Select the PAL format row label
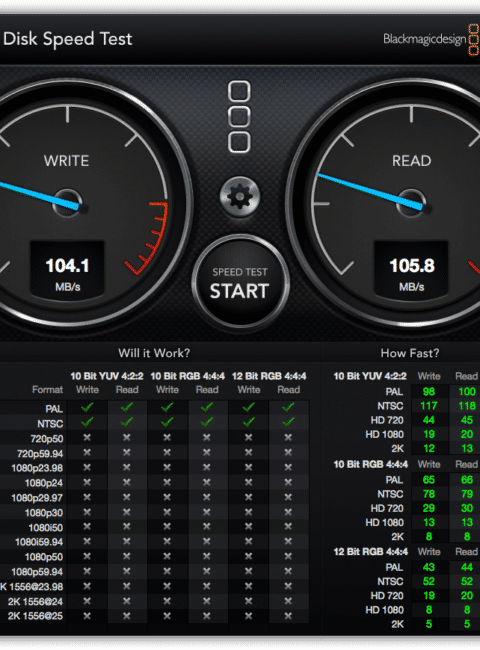 [54, 409]
